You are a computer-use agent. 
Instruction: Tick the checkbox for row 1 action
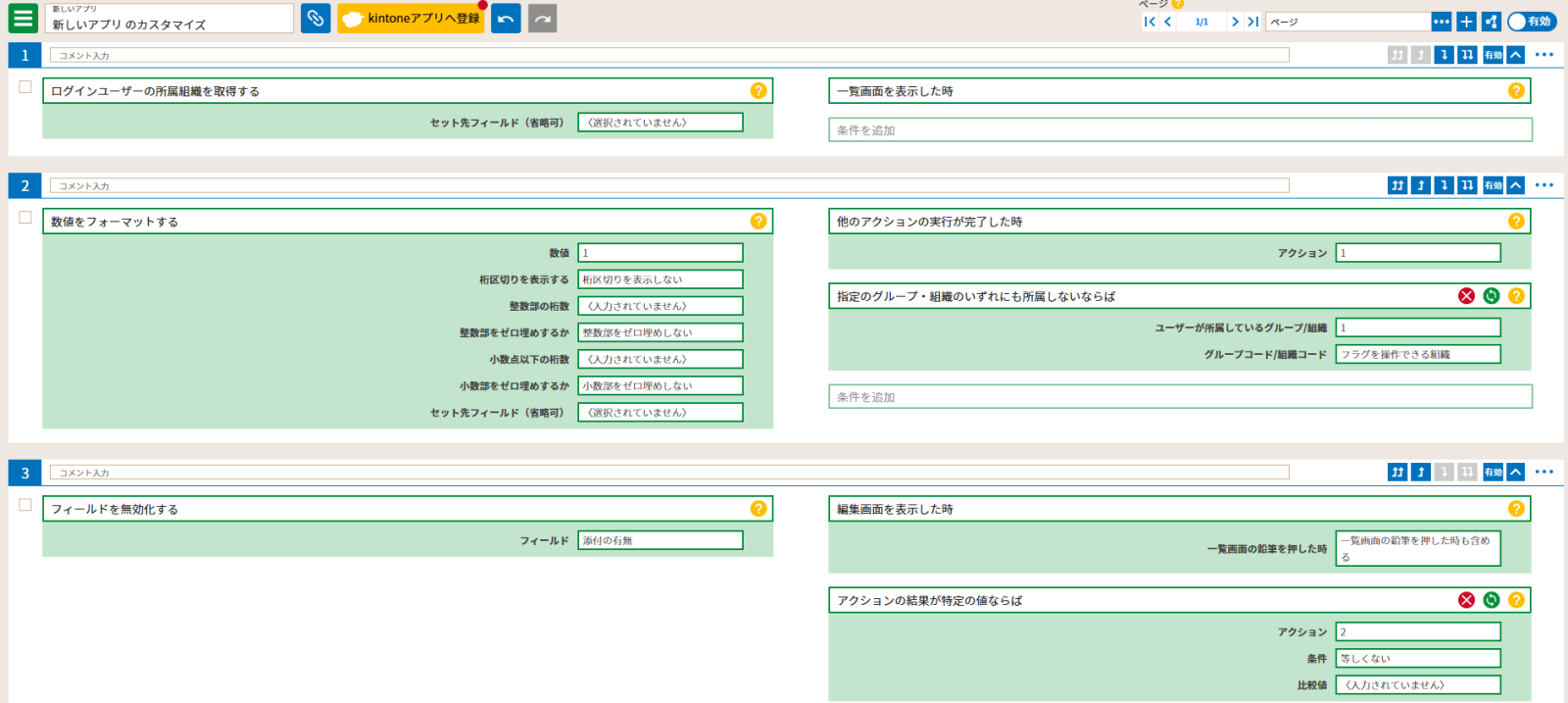click(x=25, y=87)
